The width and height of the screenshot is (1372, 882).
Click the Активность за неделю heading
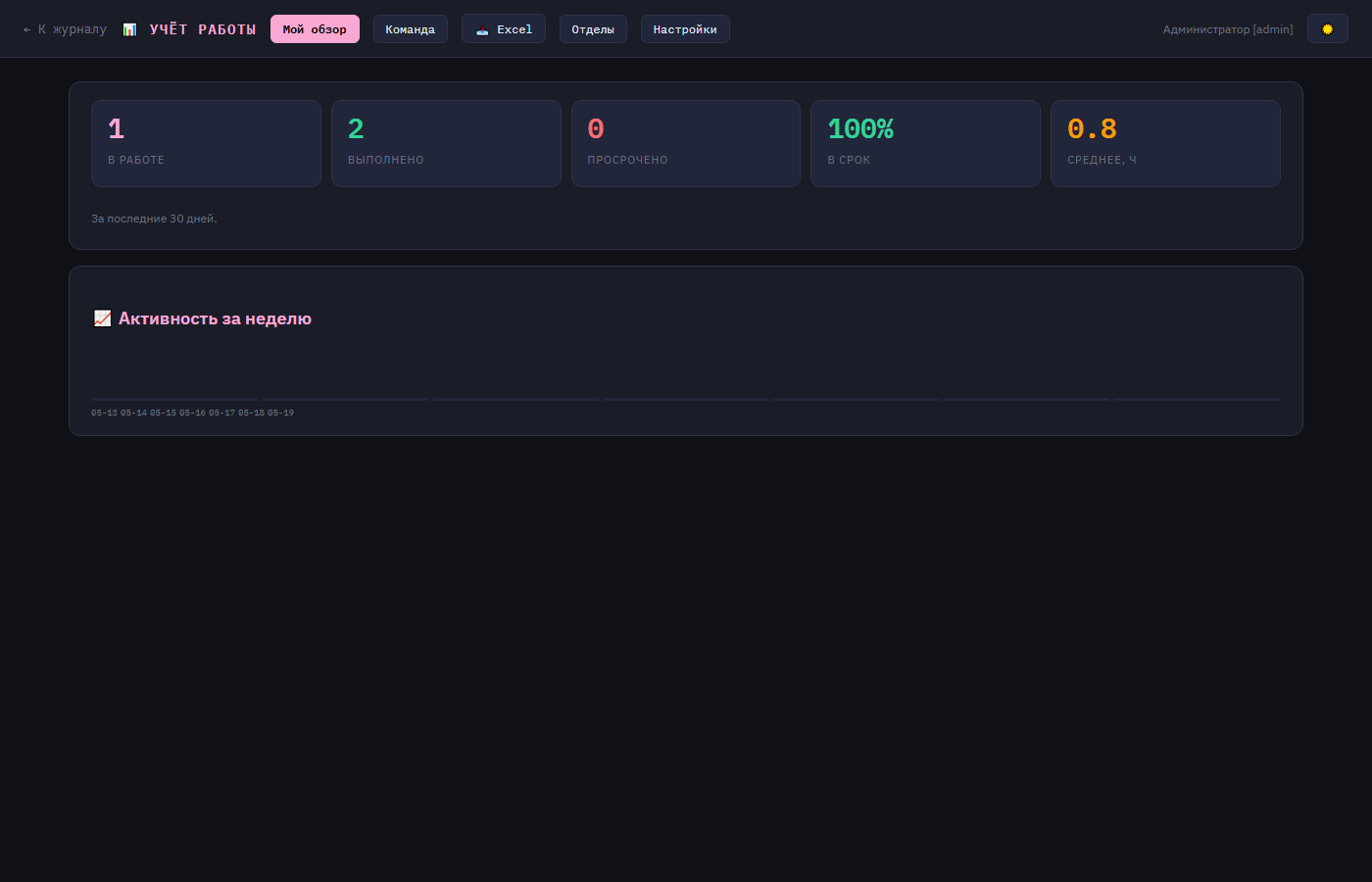point(215,318)
